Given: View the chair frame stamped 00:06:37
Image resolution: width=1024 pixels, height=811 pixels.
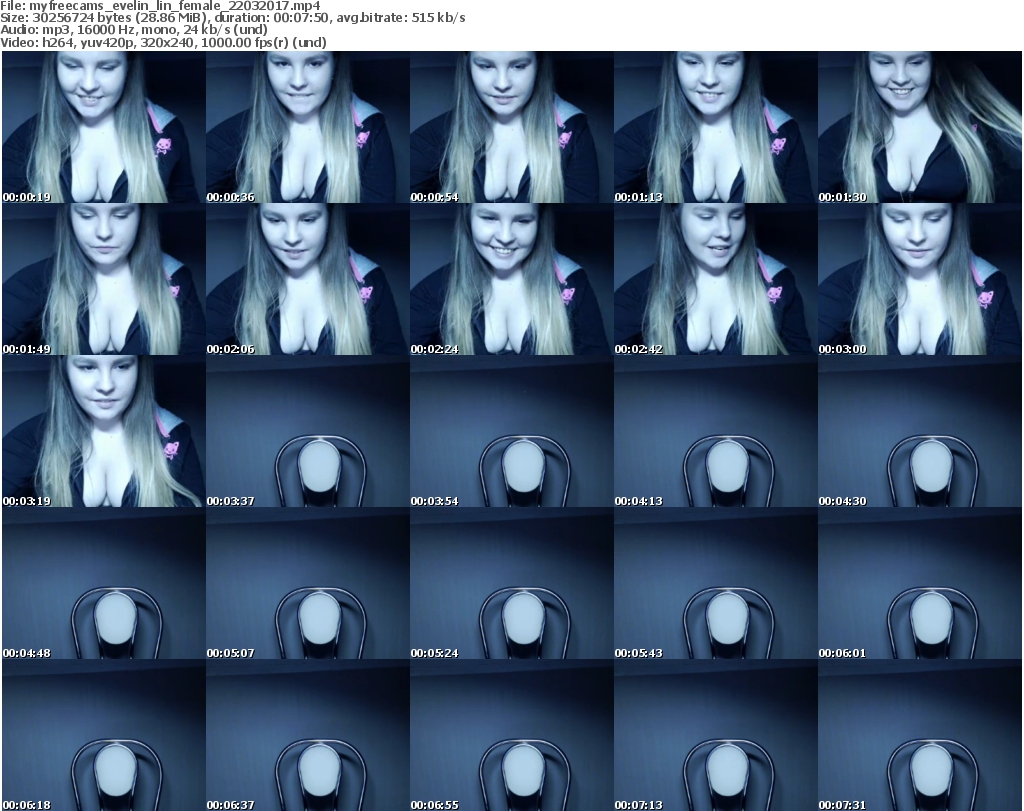Looking at the screenshot, I should pyautogui.click(x=308, y=735).
